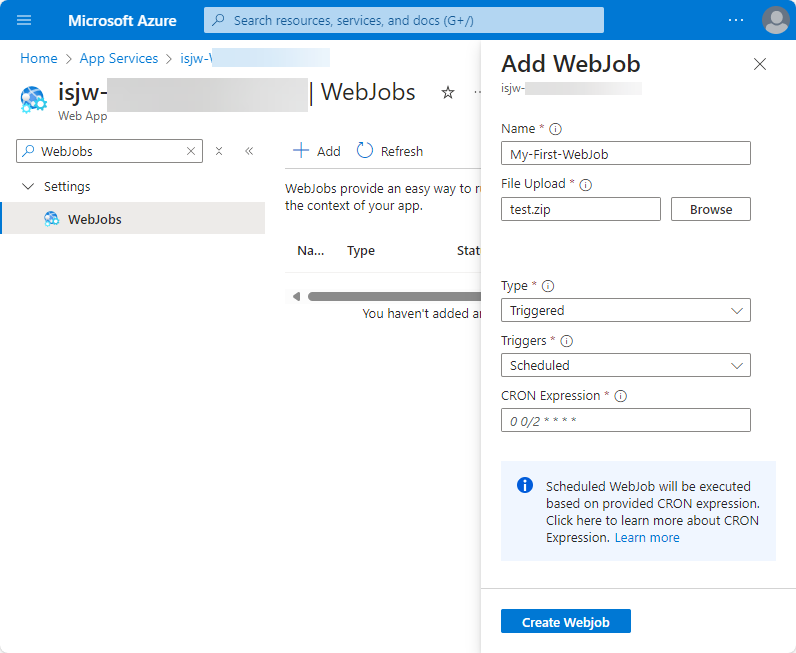The height and width of the screenshot is (653, 796).
Task: Go to App Services breadcrumb
Action: pyautogui.click(x=119, y=58)
